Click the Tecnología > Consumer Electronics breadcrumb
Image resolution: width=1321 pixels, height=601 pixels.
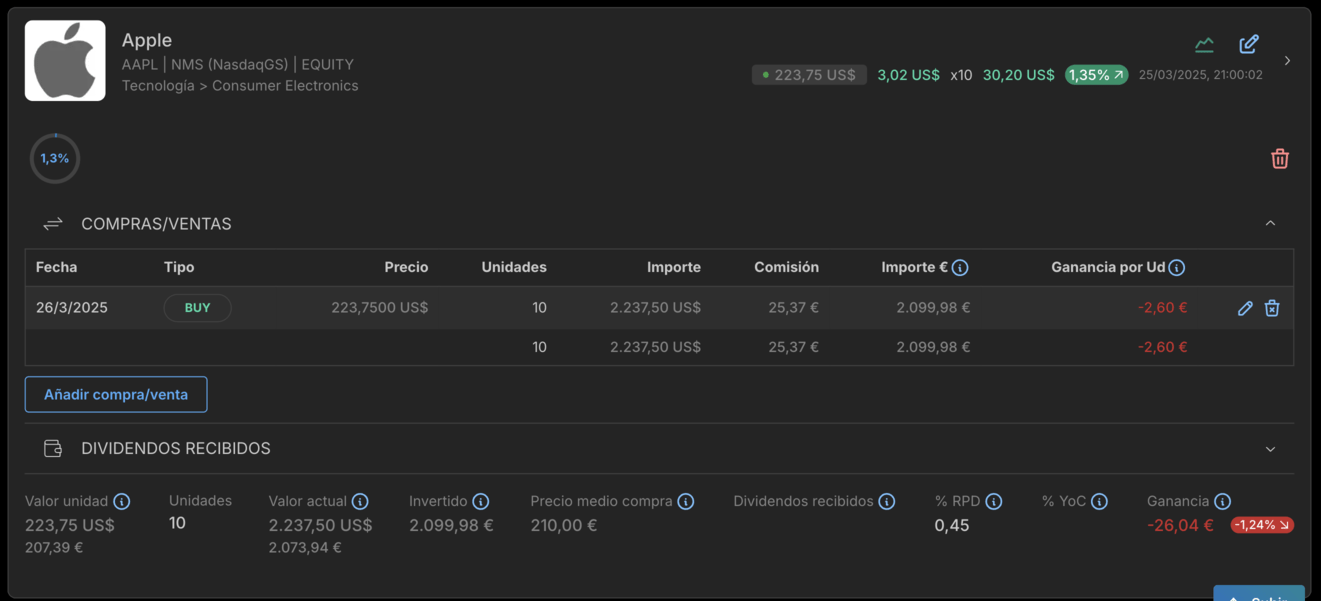pos(240,86)
